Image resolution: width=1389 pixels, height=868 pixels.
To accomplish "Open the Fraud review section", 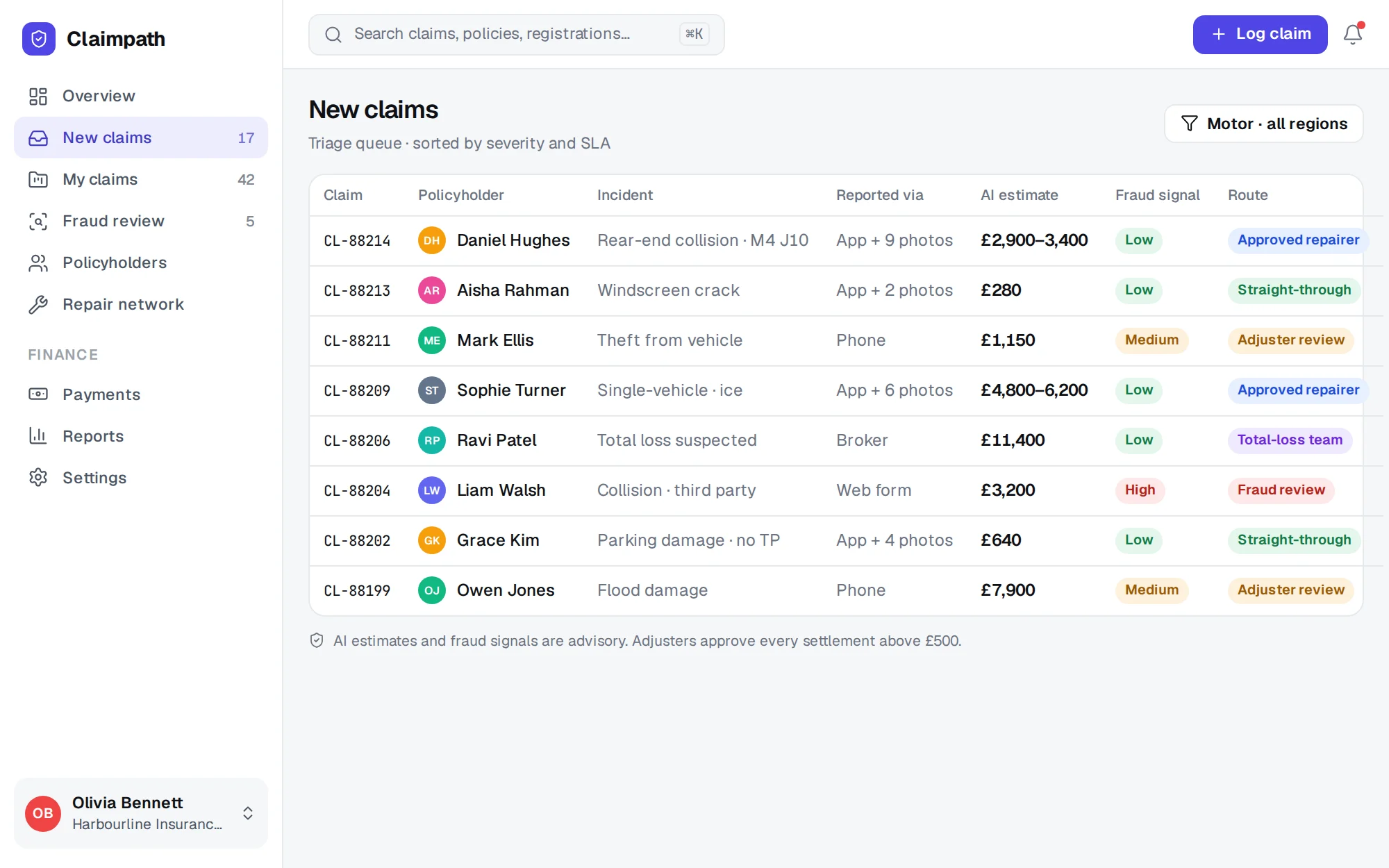I will (141, 221).
